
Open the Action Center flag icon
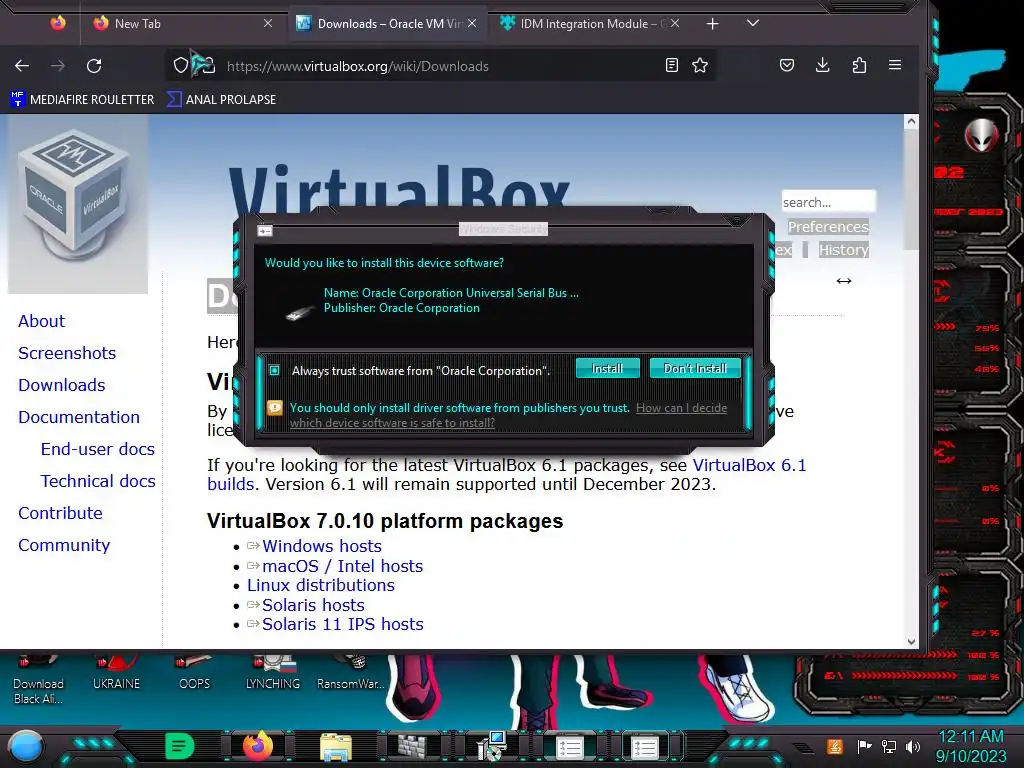pyautogui.click(x=864, y=746)
